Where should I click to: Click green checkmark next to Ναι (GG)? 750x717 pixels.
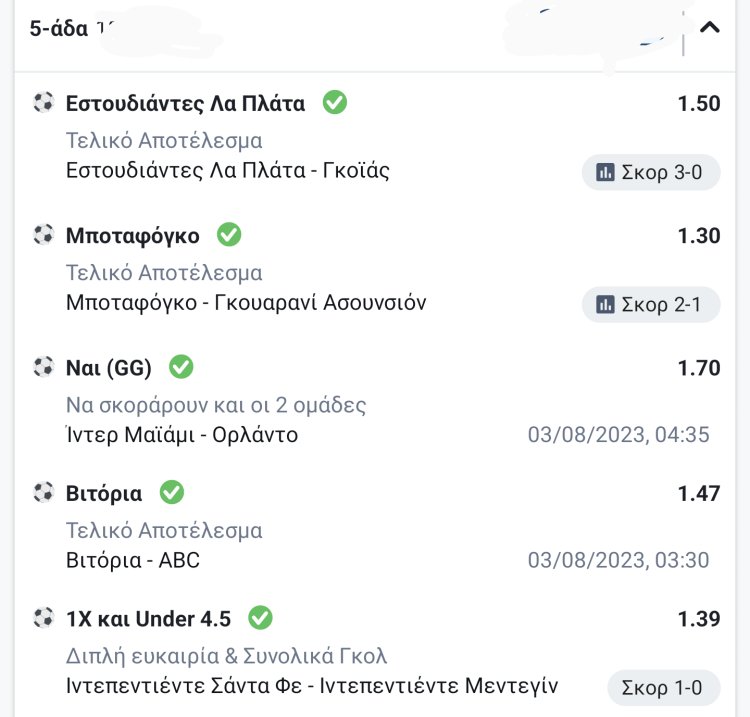pyautogui.click(x=181, y=367)
